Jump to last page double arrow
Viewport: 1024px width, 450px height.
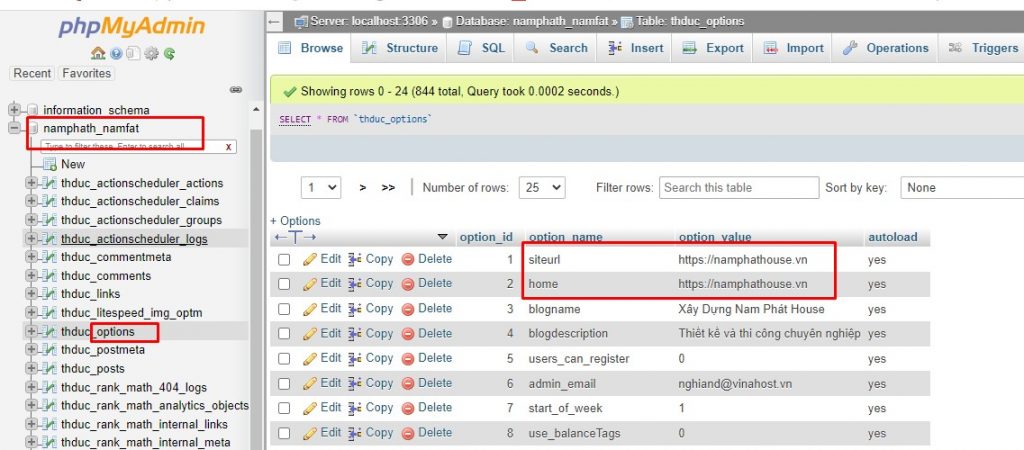[389, 187]
